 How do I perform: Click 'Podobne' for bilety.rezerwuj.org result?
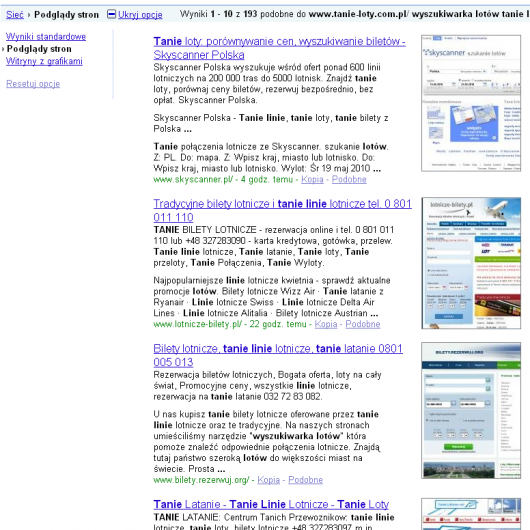[305, 480]
